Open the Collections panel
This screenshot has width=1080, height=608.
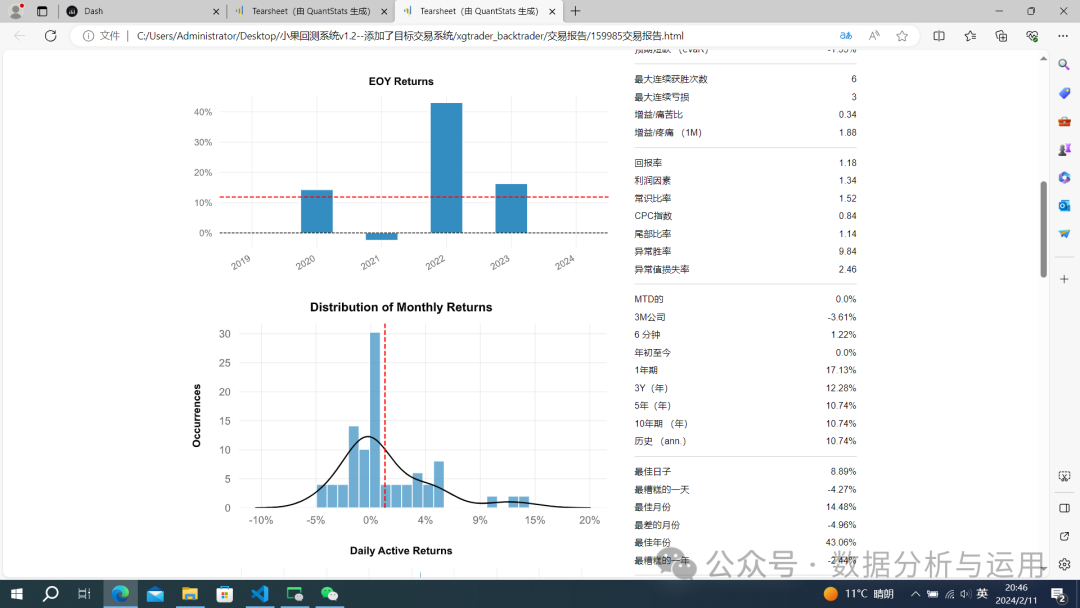point(1001,36)
